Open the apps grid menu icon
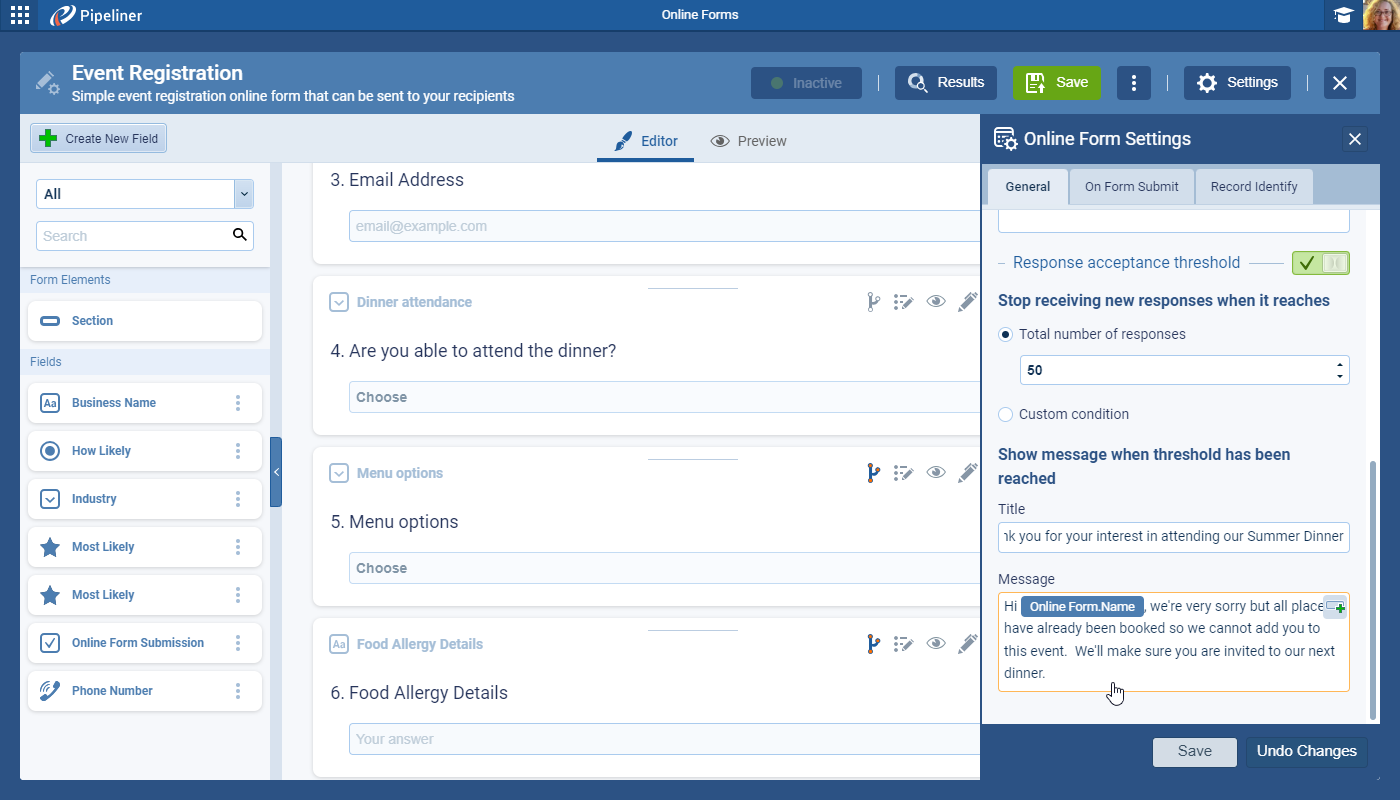The height and width of the screenshot is (800, 1400). 20,15
